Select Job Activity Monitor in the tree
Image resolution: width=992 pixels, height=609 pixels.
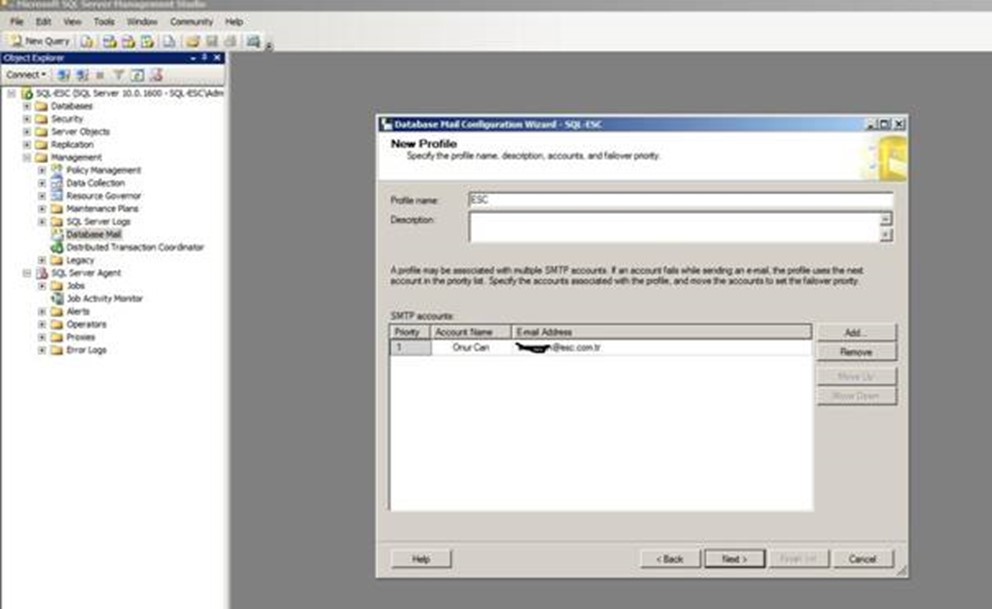(x=104, y=298)
